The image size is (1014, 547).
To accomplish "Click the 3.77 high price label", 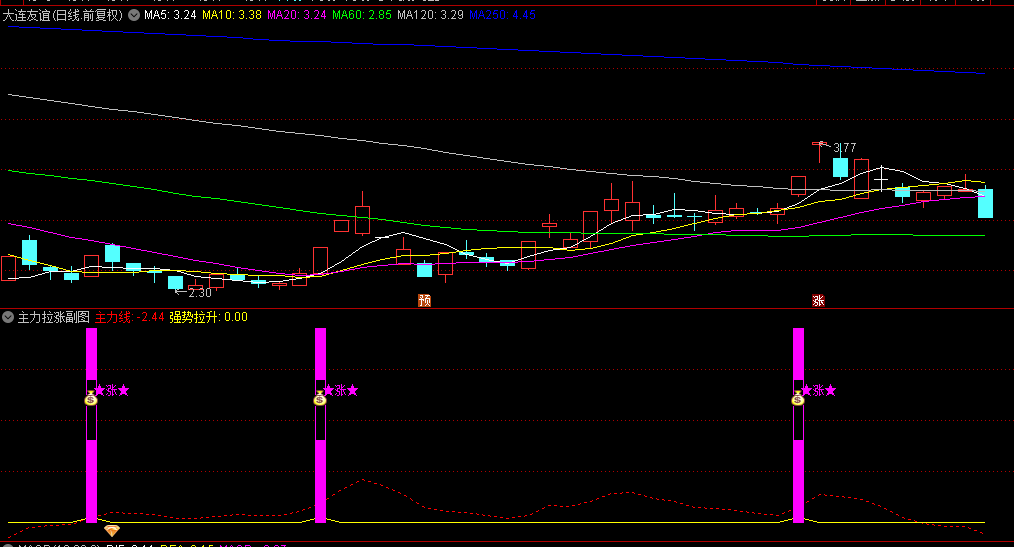I will coord(845,148).
